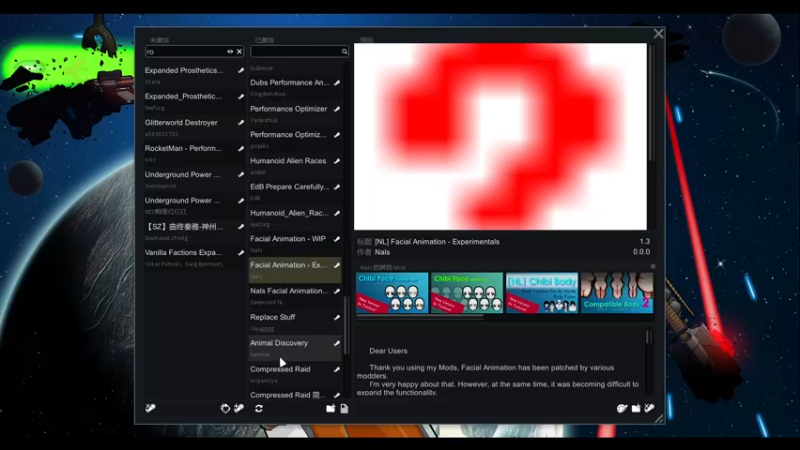Open the second Chibi Face thumbnail

467,292
